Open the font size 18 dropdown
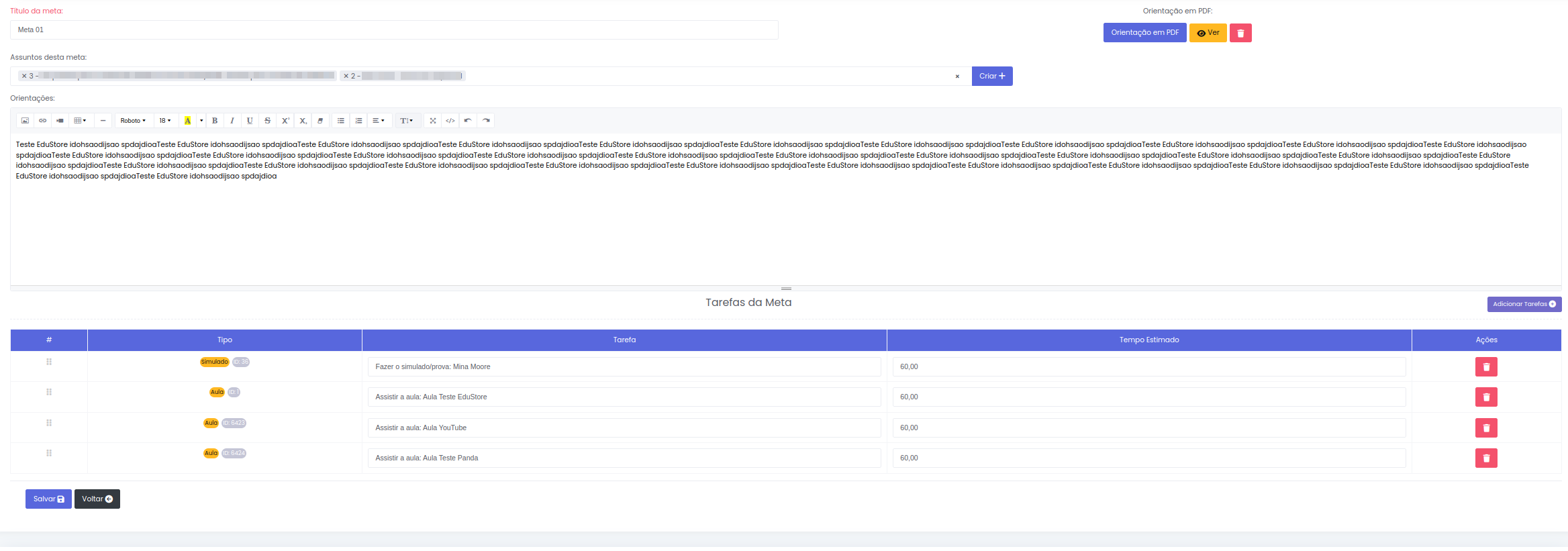 [165, 121]
